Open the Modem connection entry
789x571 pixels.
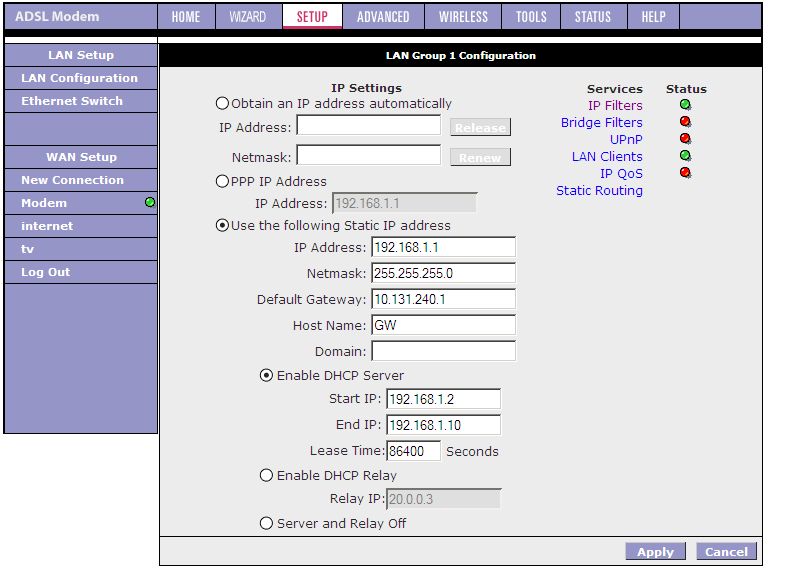point(81,203)
